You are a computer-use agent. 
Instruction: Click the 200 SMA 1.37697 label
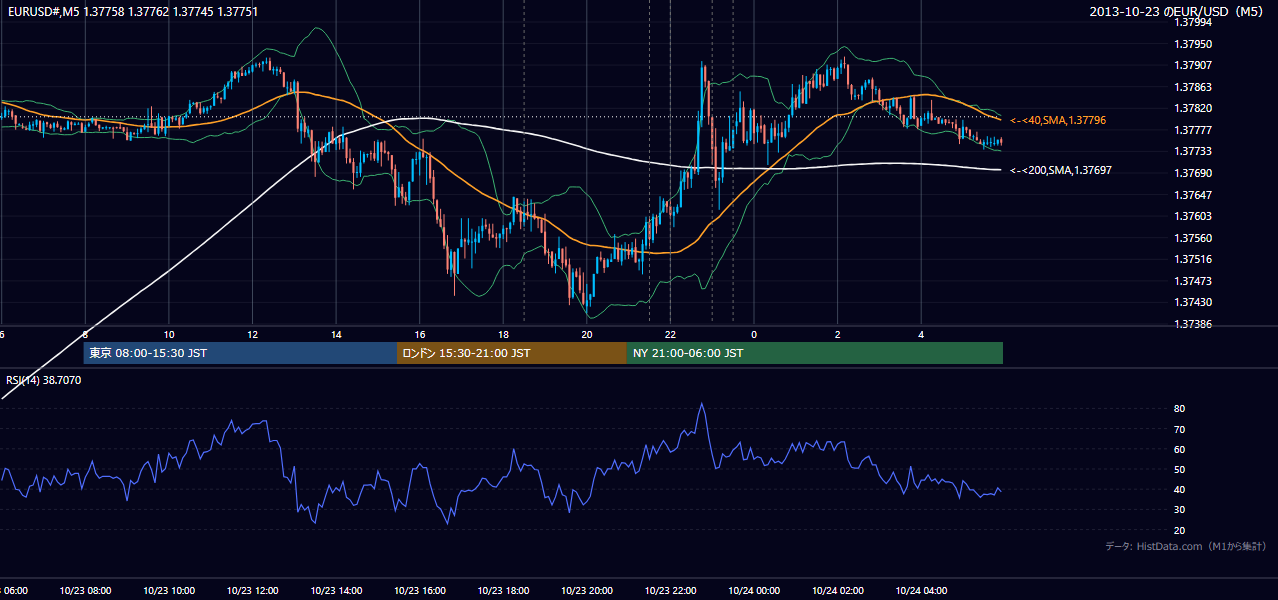coord(1061,170)
